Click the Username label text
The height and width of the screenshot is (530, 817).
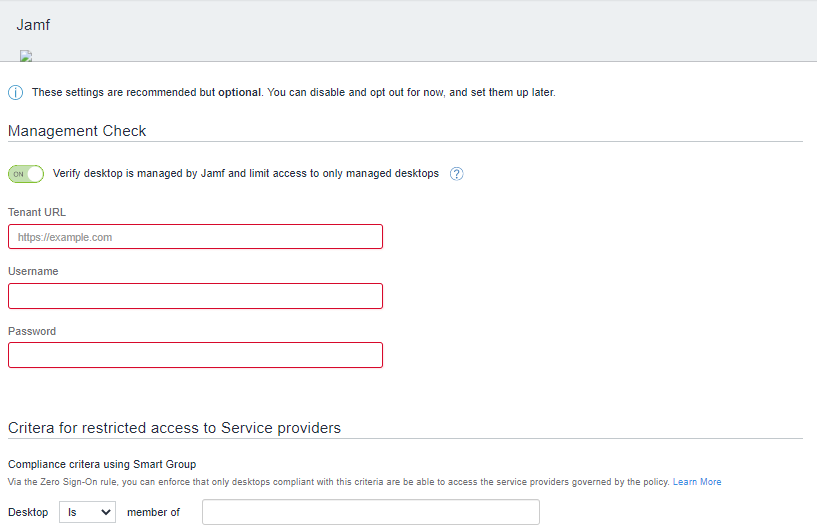(x=33, y=271)
